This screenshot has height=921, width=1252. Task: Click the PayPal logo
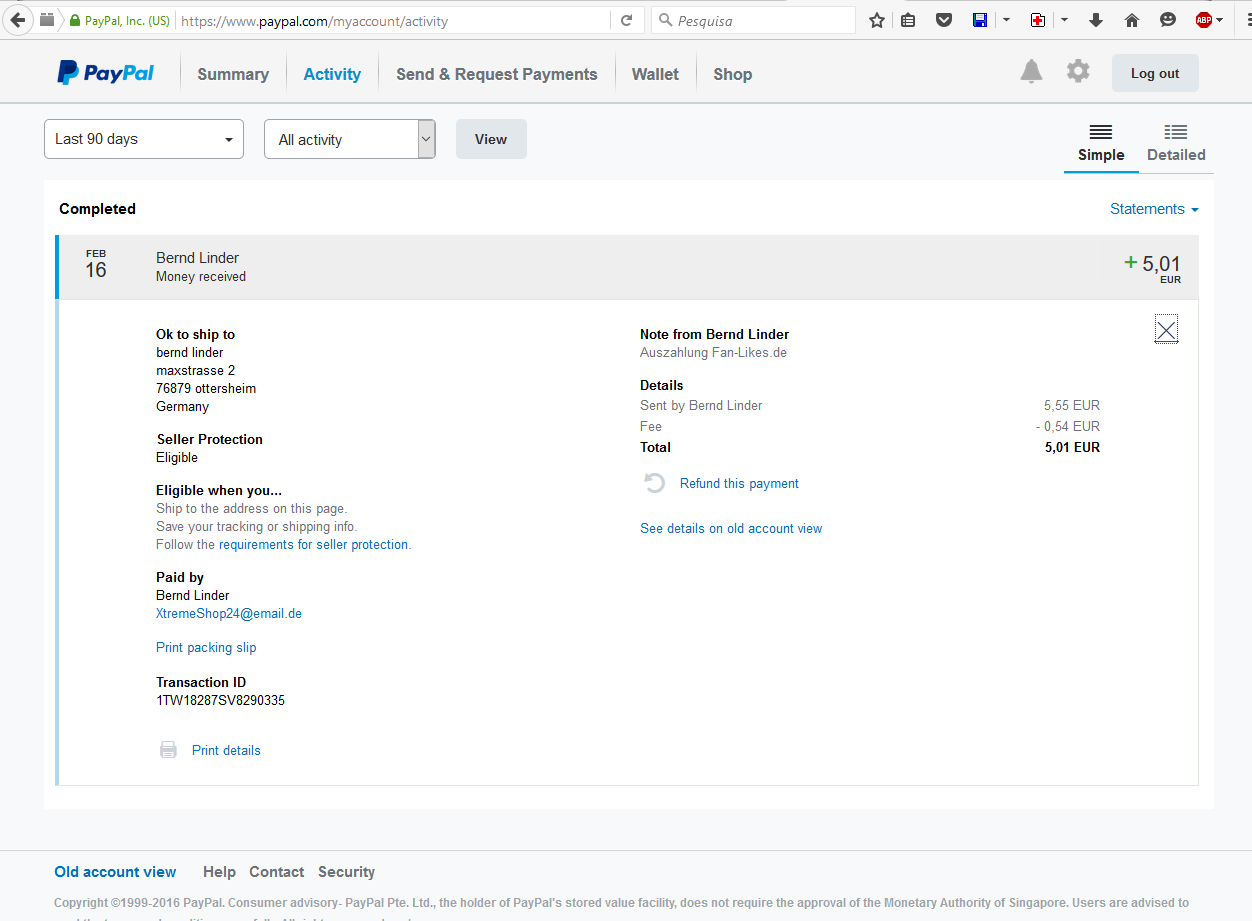point(106,73)
